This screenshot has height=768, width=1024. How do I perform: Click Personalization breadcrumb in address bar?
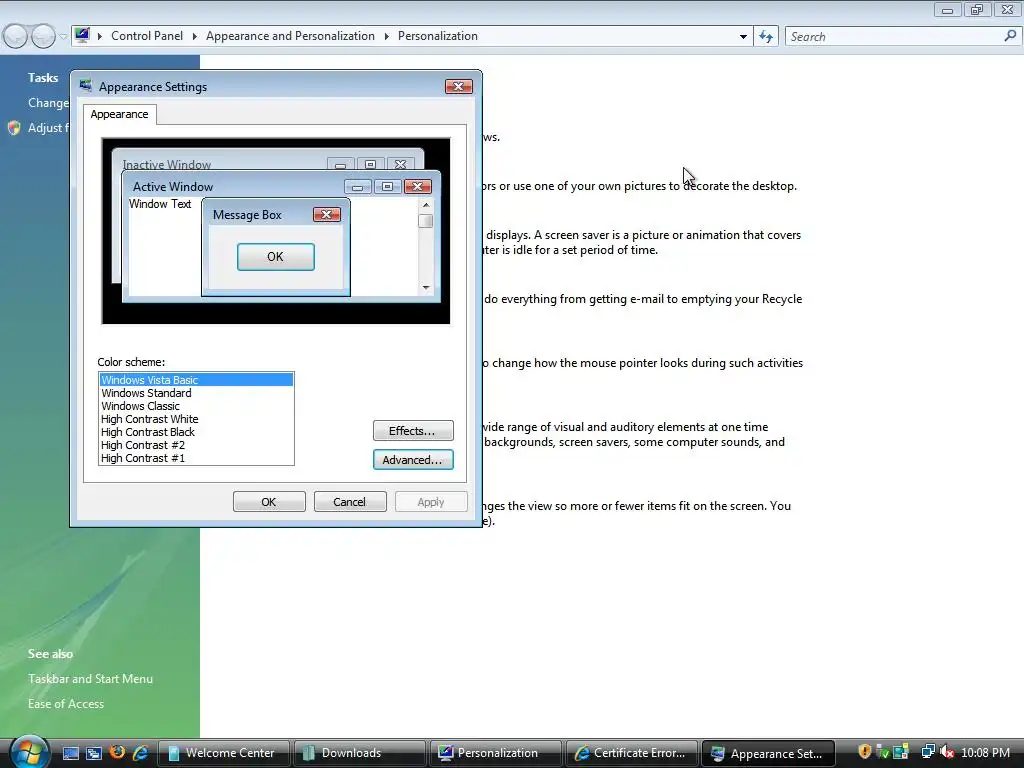click(x=438, y=36)
